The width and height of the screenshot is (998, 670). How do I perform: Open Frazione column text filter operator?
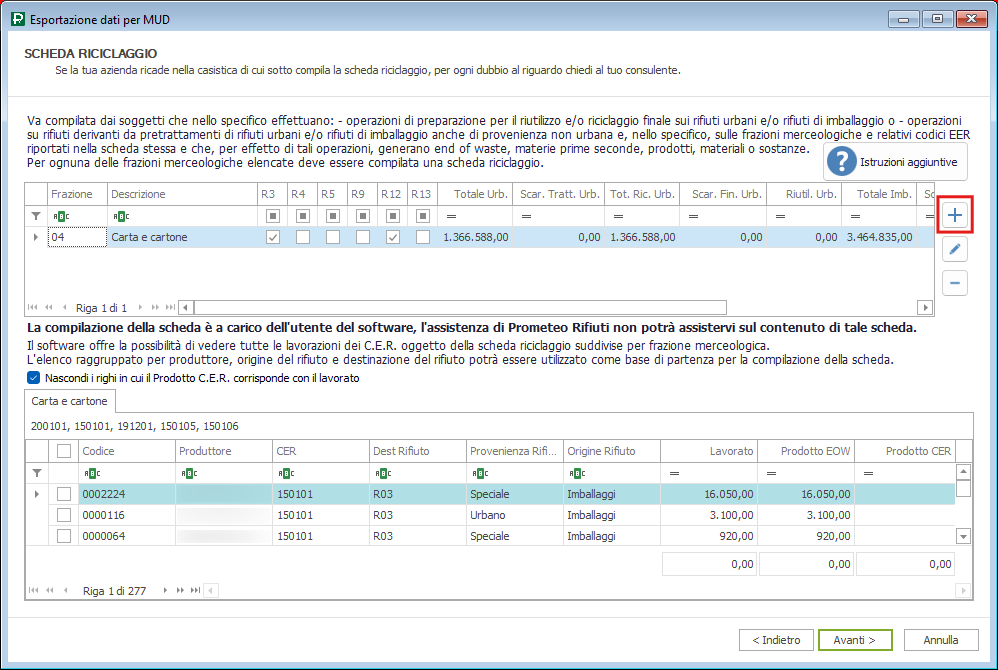[x=60, y=216]
